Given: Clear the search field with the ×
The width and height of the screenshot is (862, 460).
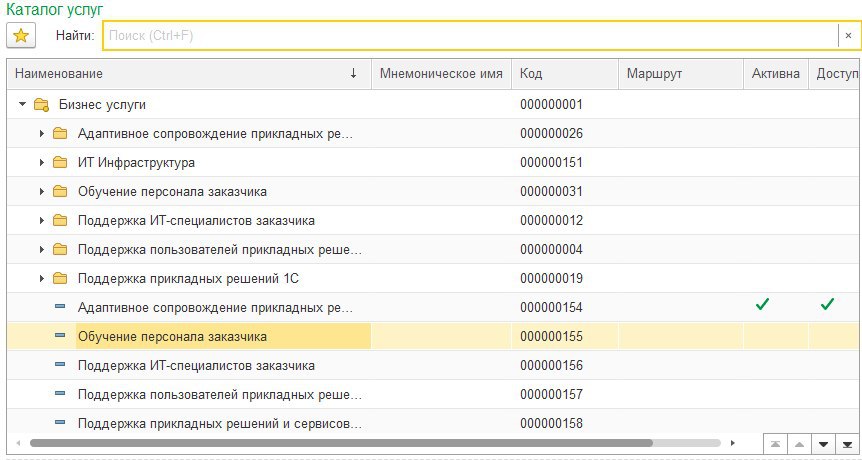Looking at the screenshot, I should tap(848, 36).
